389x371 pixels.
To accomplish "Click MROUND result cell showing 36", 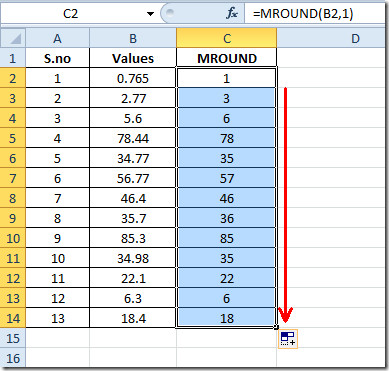I will click(226, 218).
